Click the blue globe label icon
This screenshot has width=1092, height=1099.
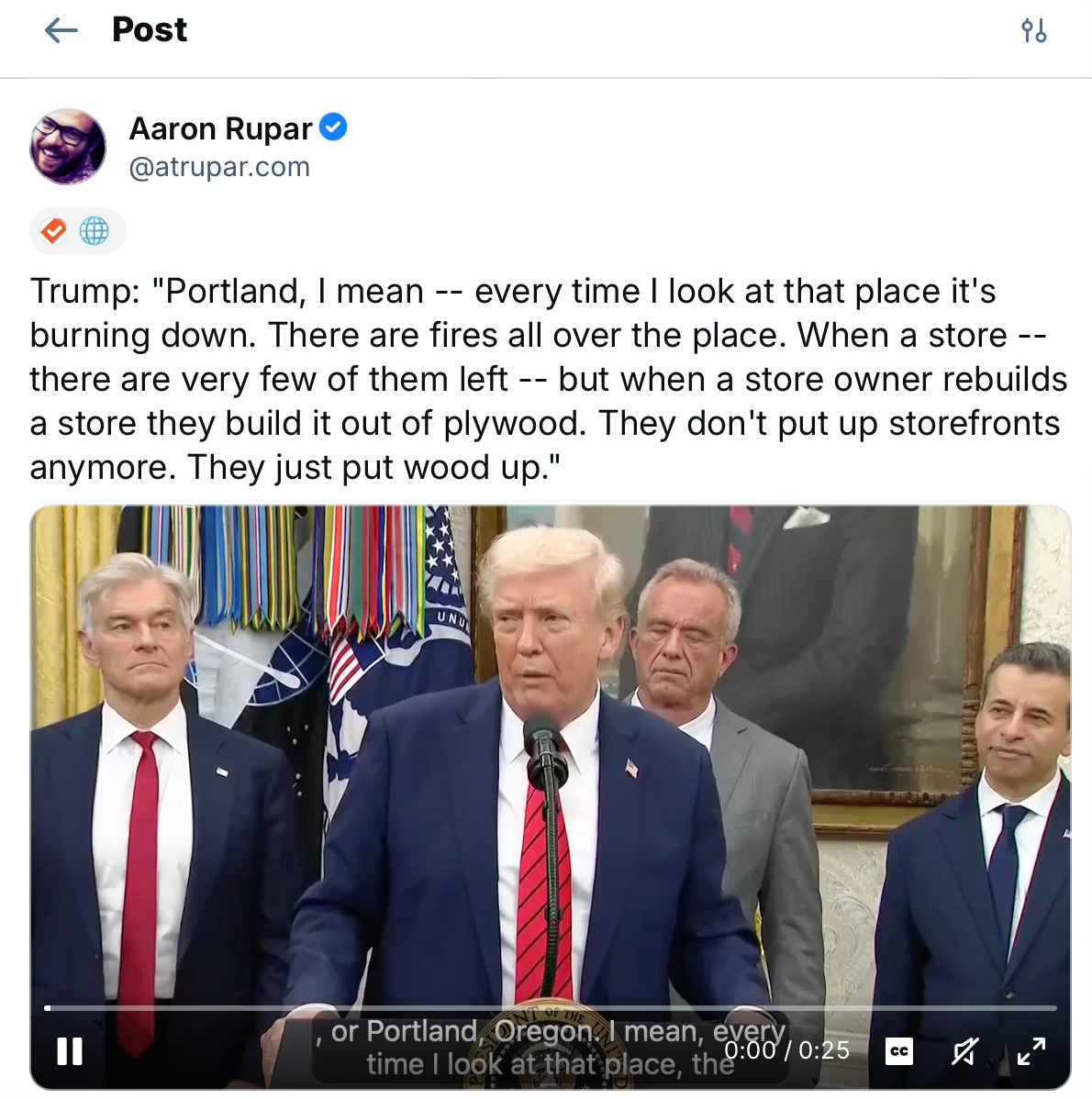point(94,230)
